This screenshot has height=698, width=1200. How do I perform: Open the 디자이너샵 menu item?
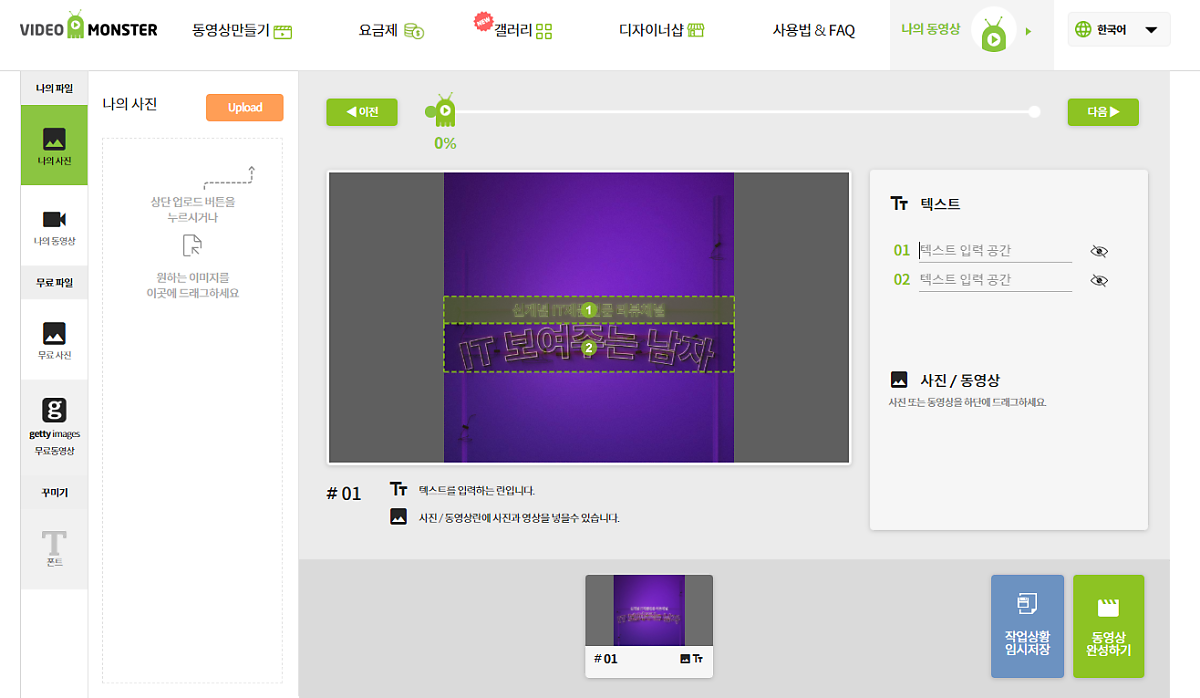[x=662, y=31]
